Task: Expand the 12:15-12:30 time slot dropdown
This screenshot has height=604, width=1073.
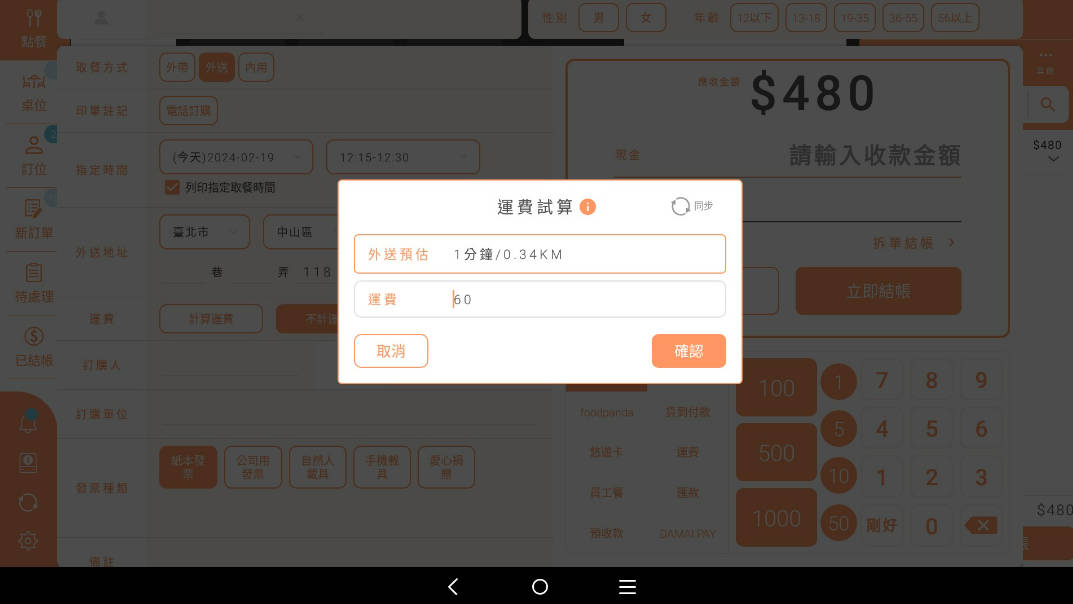Action: pyautogui.click(x=403, y=157)
